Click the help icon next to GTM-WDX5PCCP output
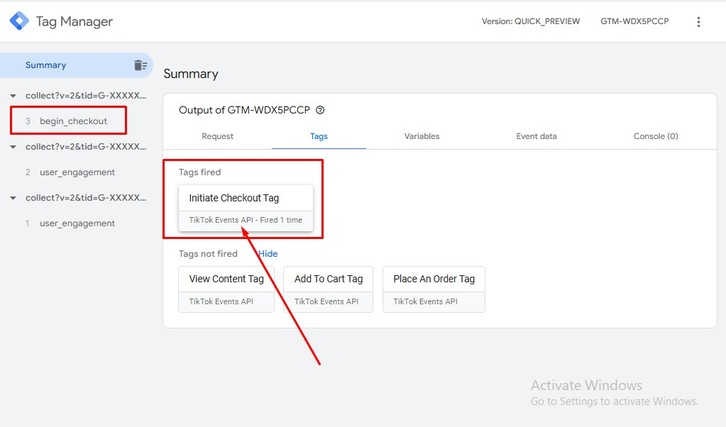 (x=320, y=111)
